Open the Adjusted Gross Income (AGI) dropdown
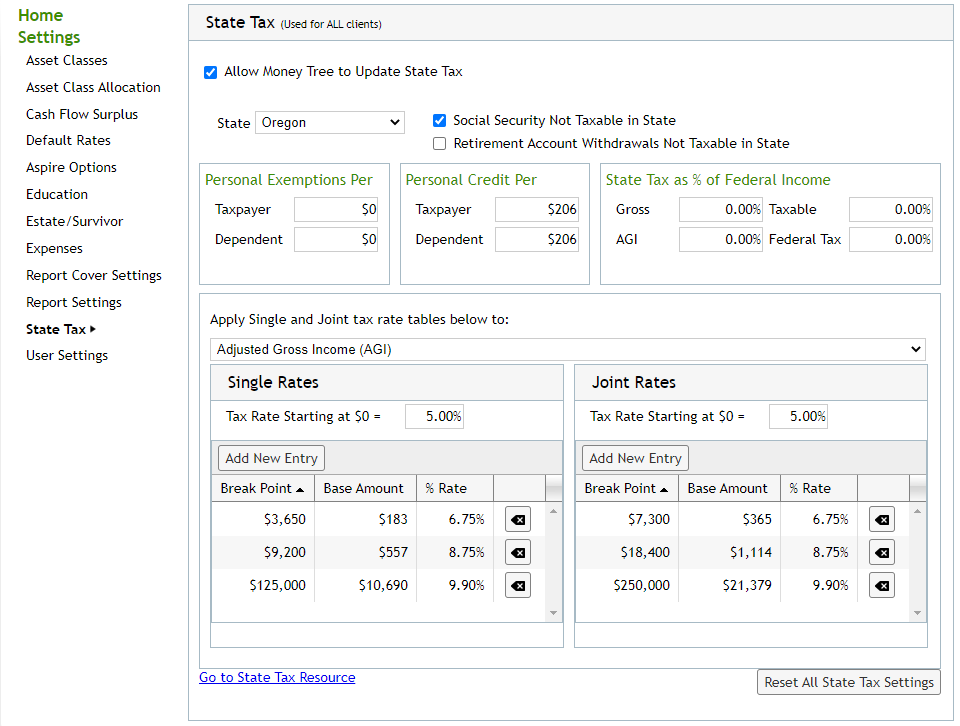 568,350
